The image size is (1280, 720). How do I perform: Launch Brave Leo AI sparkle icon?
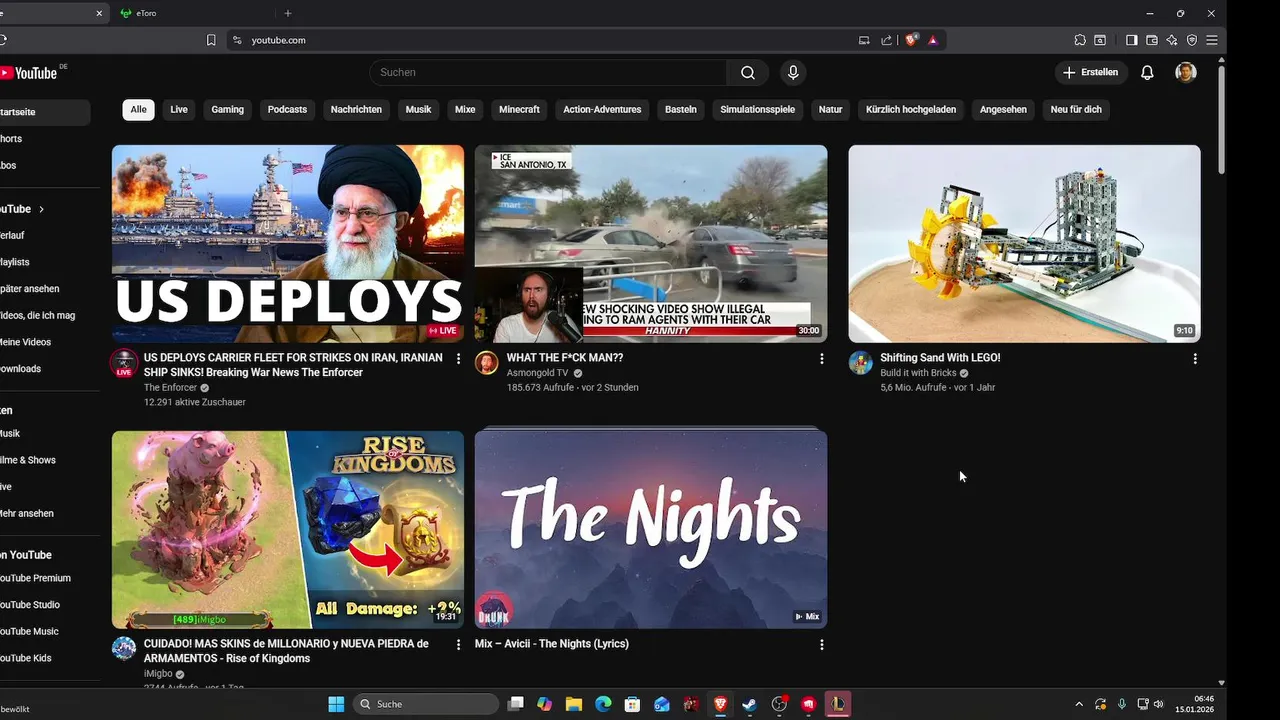pos(1172,40)
